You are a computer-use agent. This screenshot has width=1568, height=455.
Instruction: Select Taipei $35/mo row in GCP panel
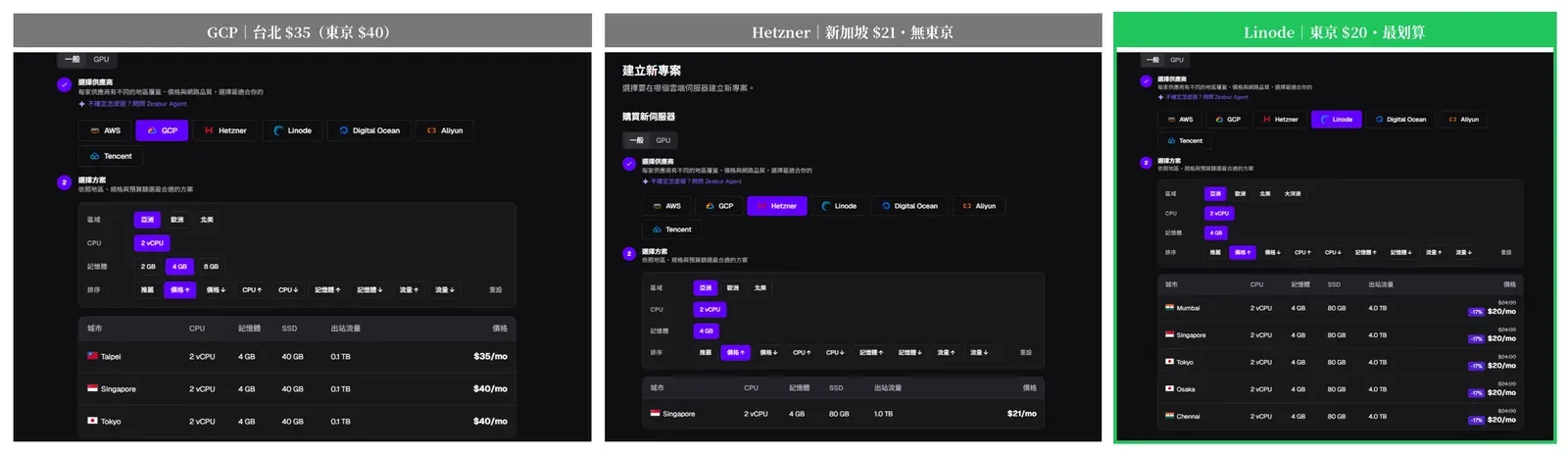click(297, 357)
